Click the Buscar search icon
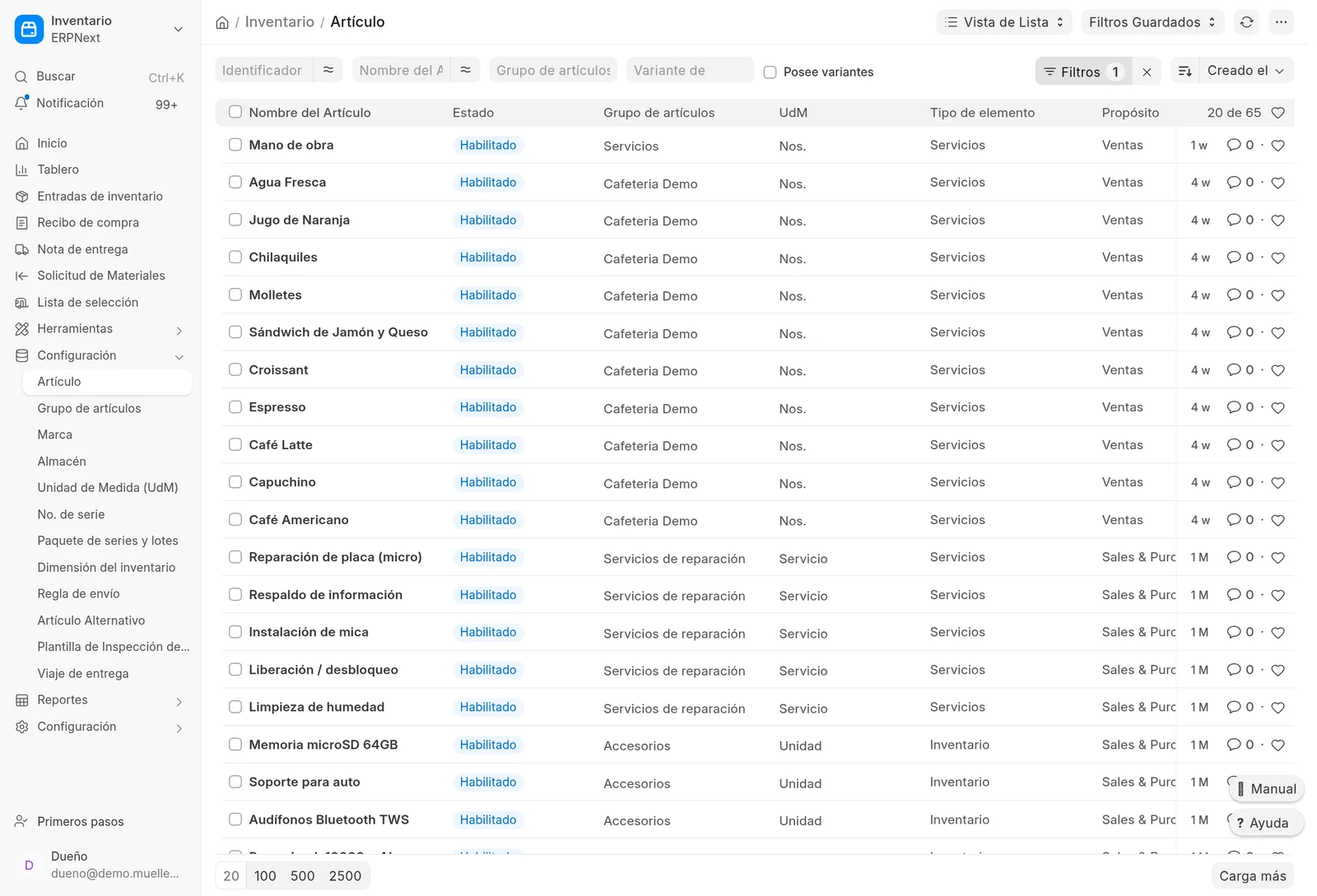1317x896 pixels. click(21, 77)
